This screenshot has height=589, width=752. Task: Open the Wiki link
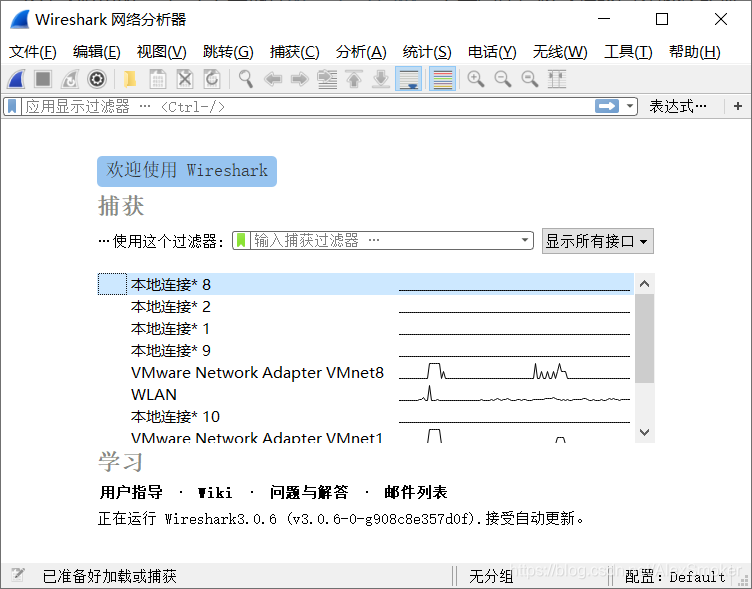pyautogui.click(x=215, y=493)
